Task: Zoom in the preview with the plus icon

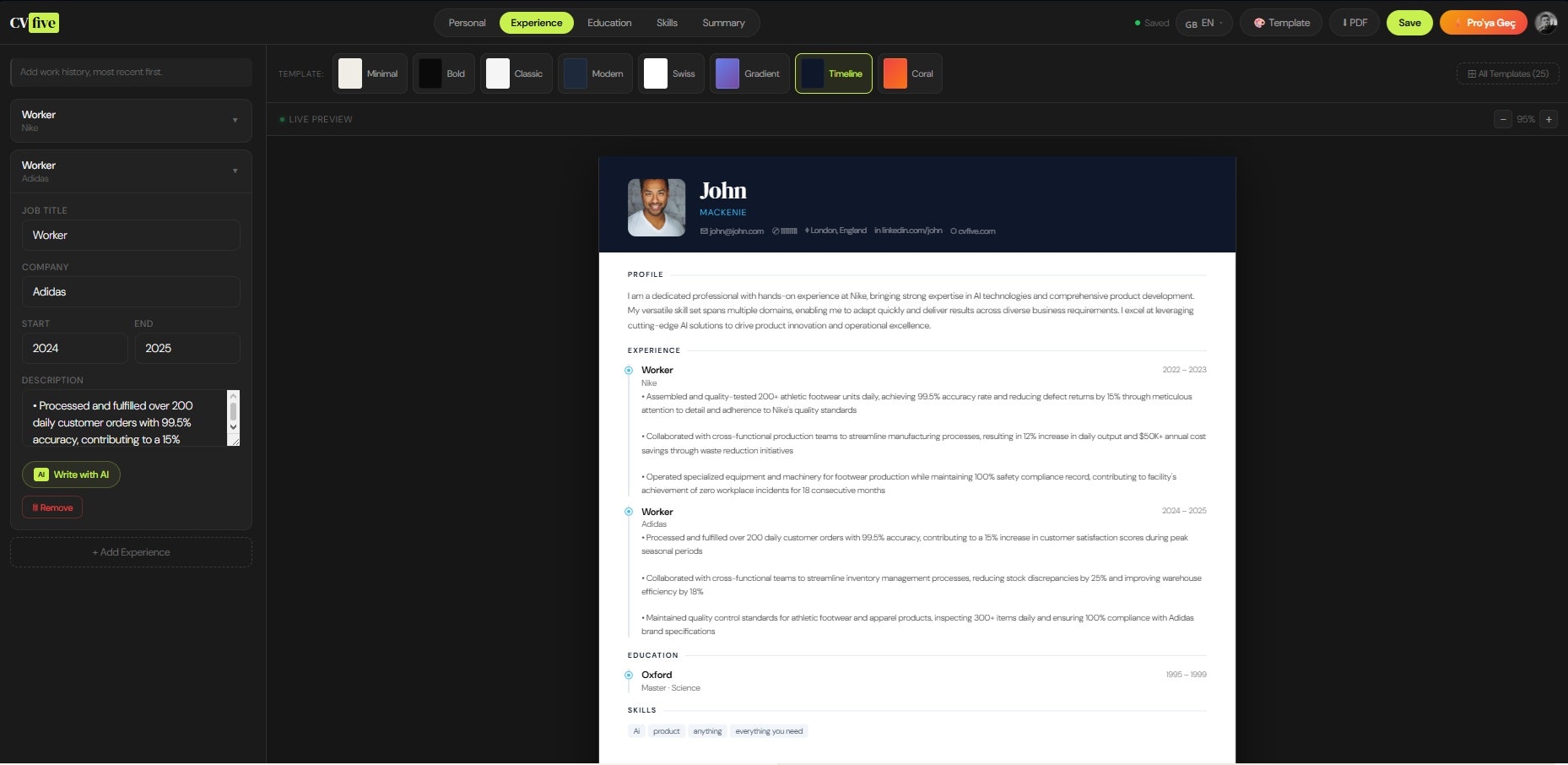Action: pos(1549,120)
